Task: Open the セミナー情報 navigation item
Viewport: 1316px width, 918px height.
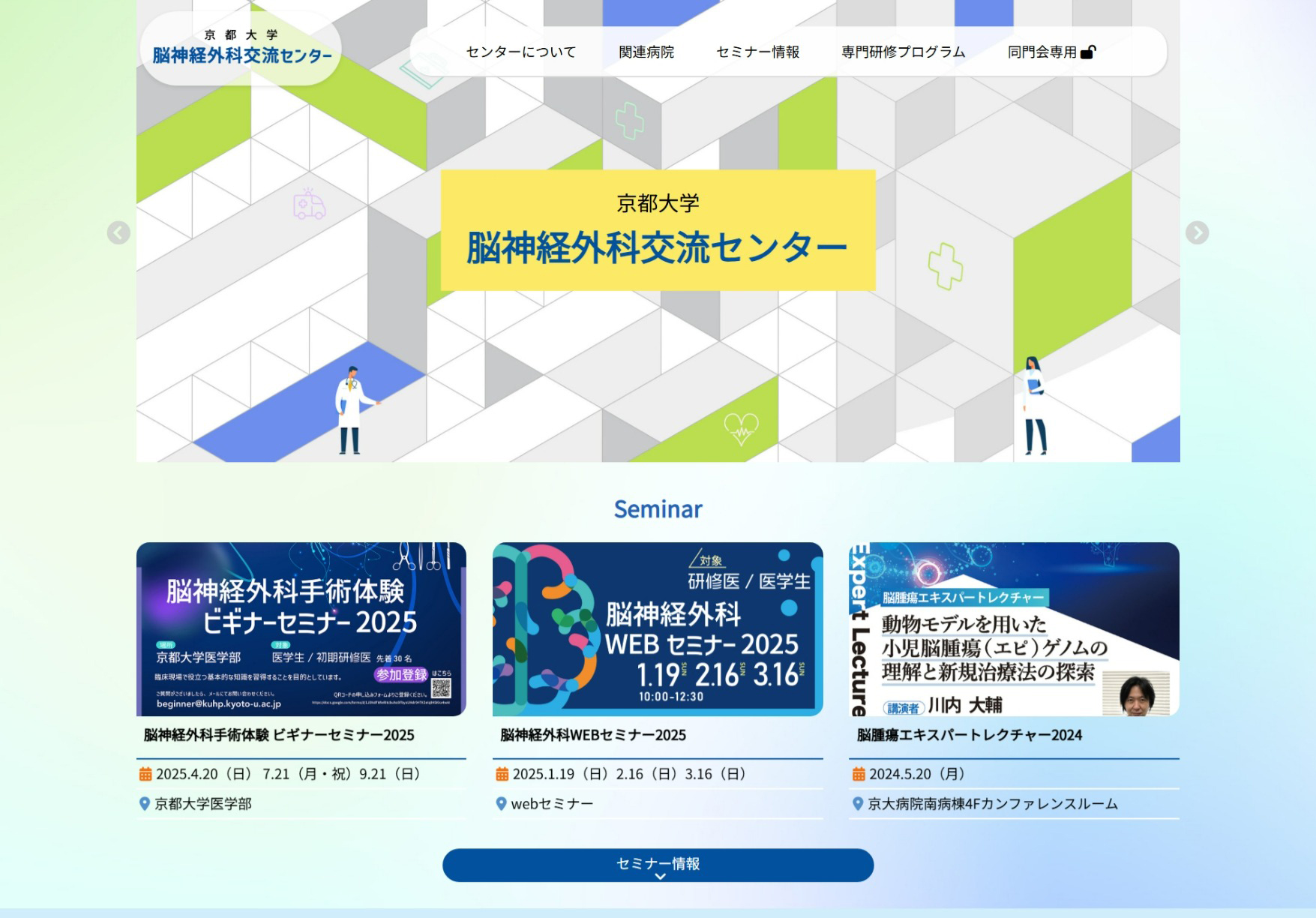Action: pos(758,52)
